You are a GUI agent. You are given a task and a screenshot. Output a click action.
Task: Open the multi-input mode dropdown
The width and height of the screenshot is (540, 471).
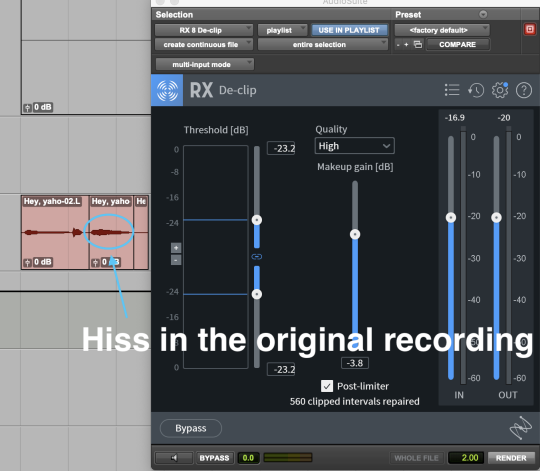click(x=205, y=64)
